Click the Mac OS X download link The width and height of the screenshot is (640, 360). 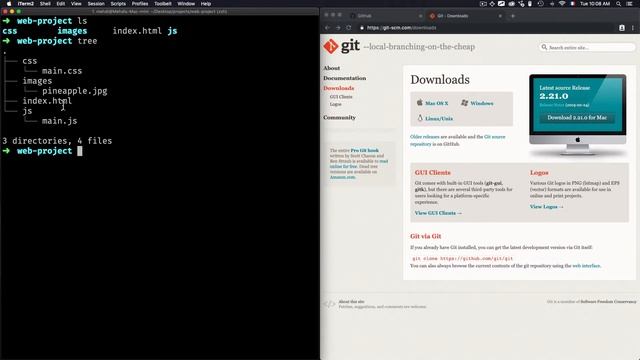coord(436,103)
